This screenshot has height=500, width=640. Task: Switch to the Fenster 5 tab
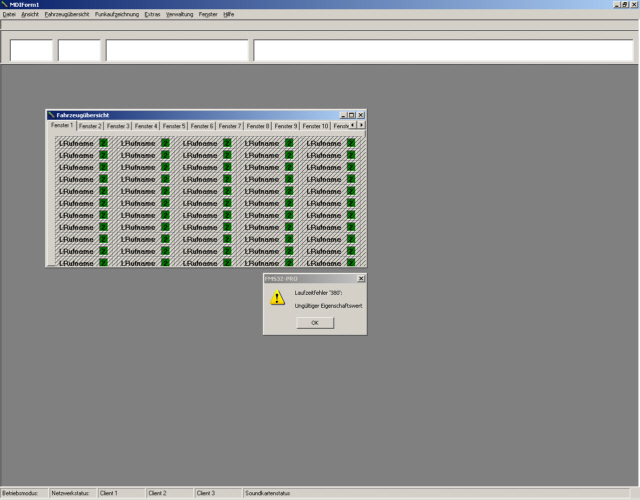click(174, 126)
